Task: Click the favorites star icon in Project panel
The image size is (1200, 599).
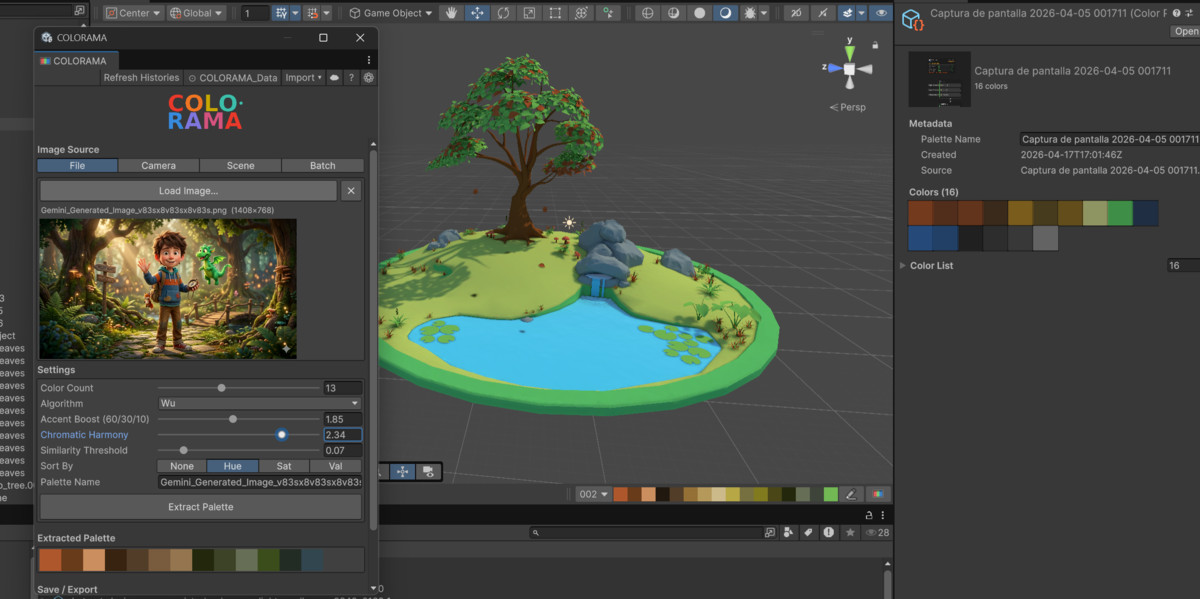Action: (851, 533)
